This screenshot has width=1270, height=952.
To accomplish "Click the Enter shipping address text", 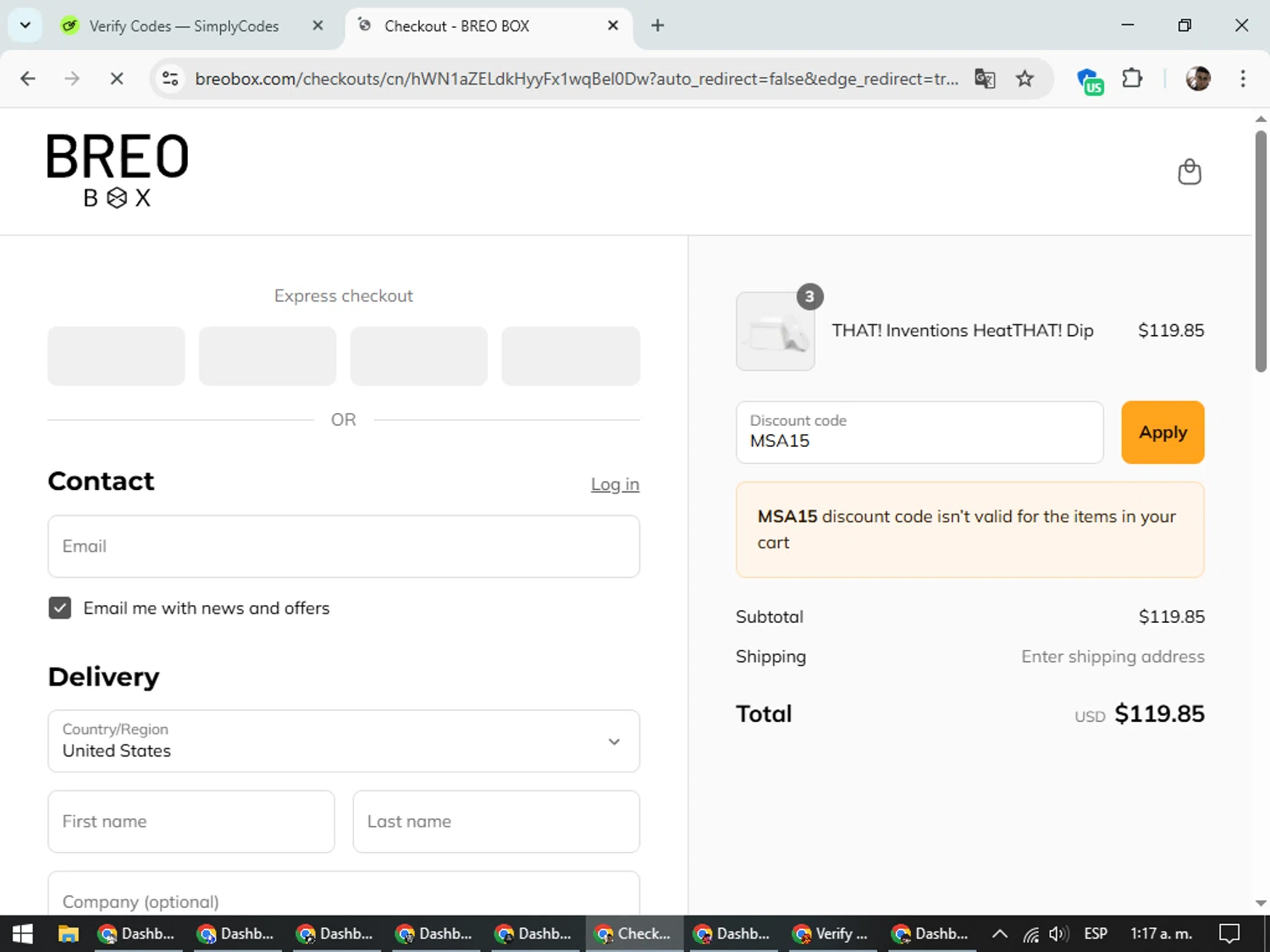I will pos(1113,657).
